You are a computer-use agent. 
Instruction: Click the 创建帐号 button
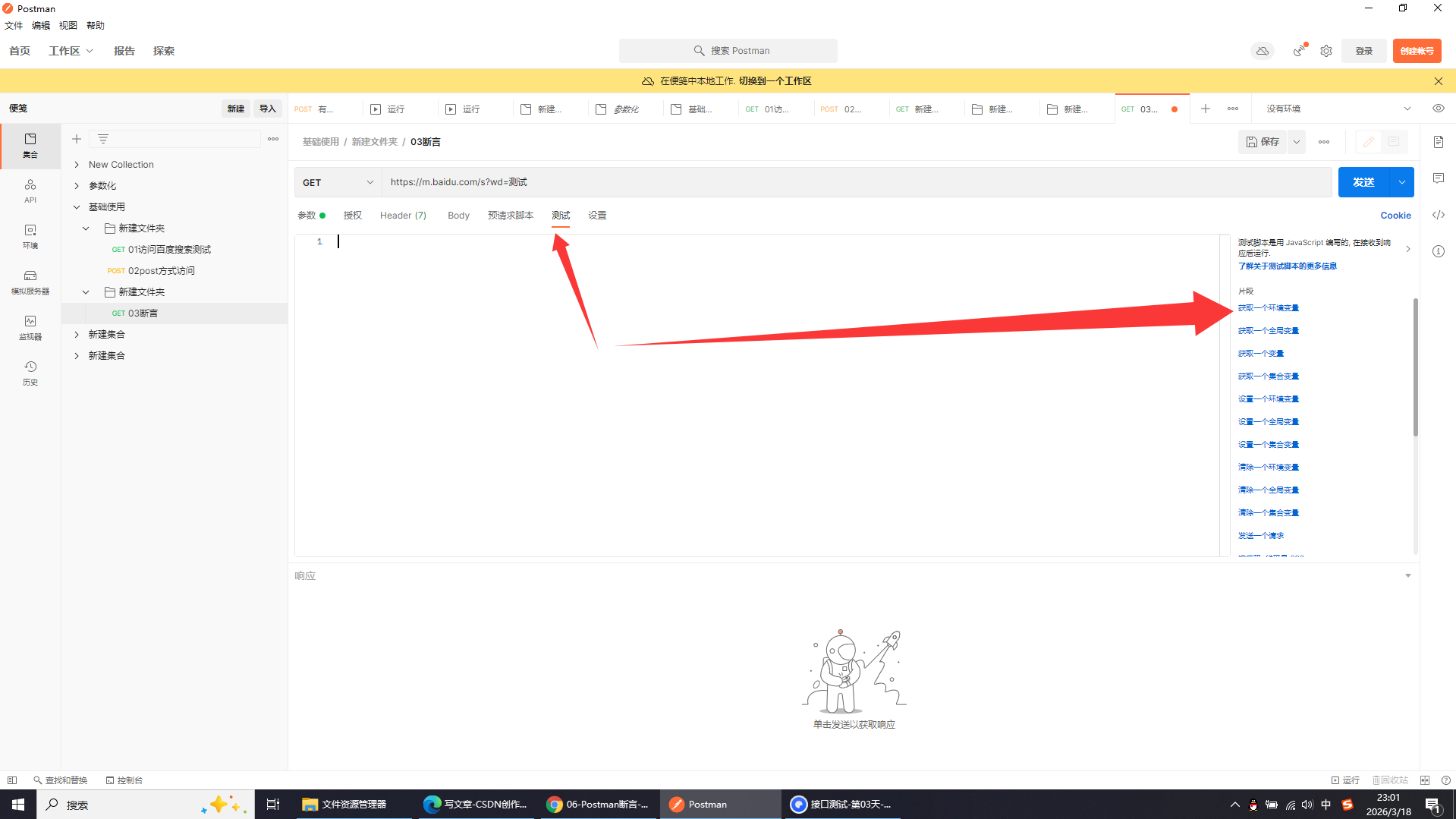pyautogui.click(x=1417, y=51)
